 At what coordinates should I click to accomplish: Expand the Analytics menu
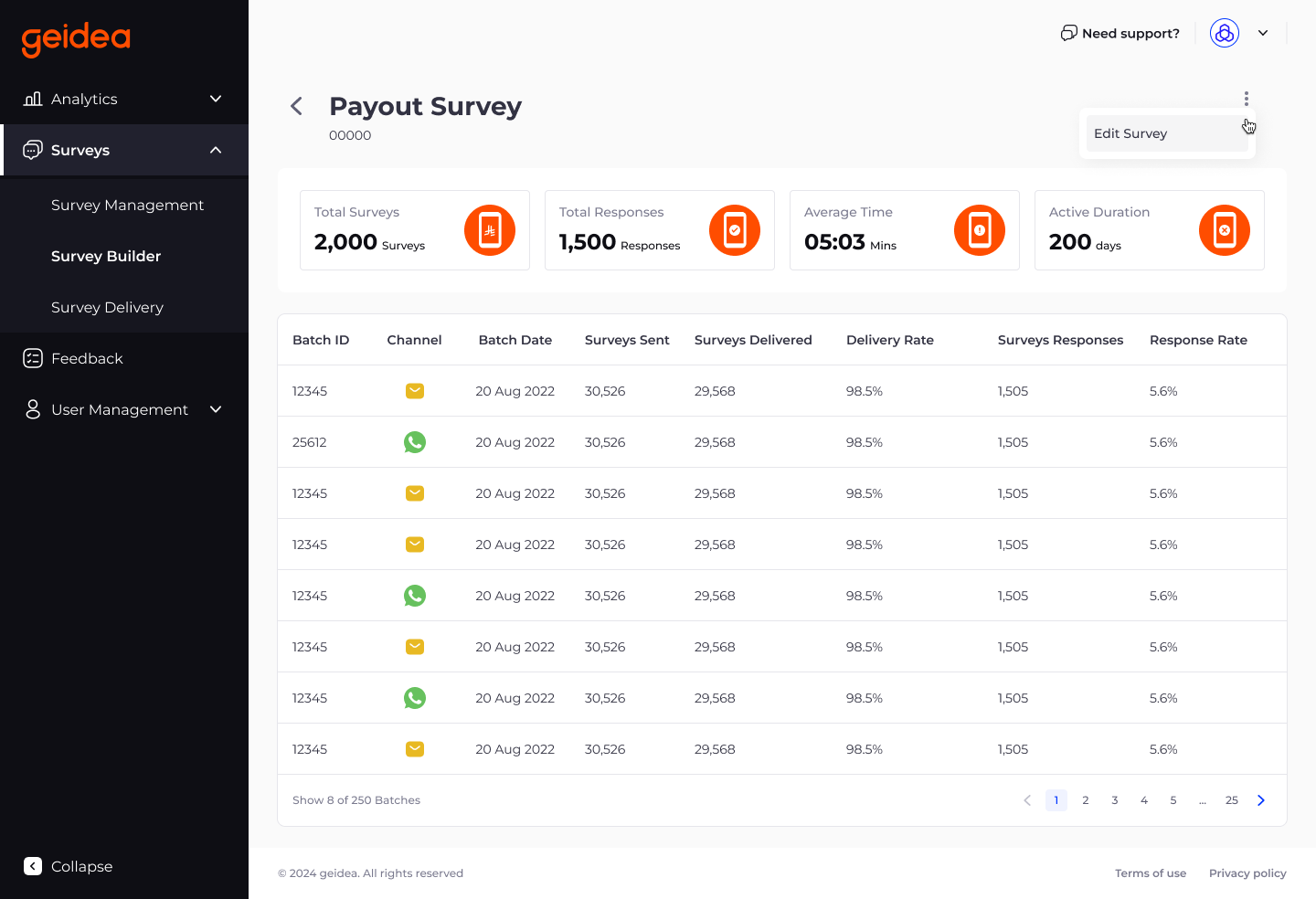pyautogui.click(x=216, y=99)
